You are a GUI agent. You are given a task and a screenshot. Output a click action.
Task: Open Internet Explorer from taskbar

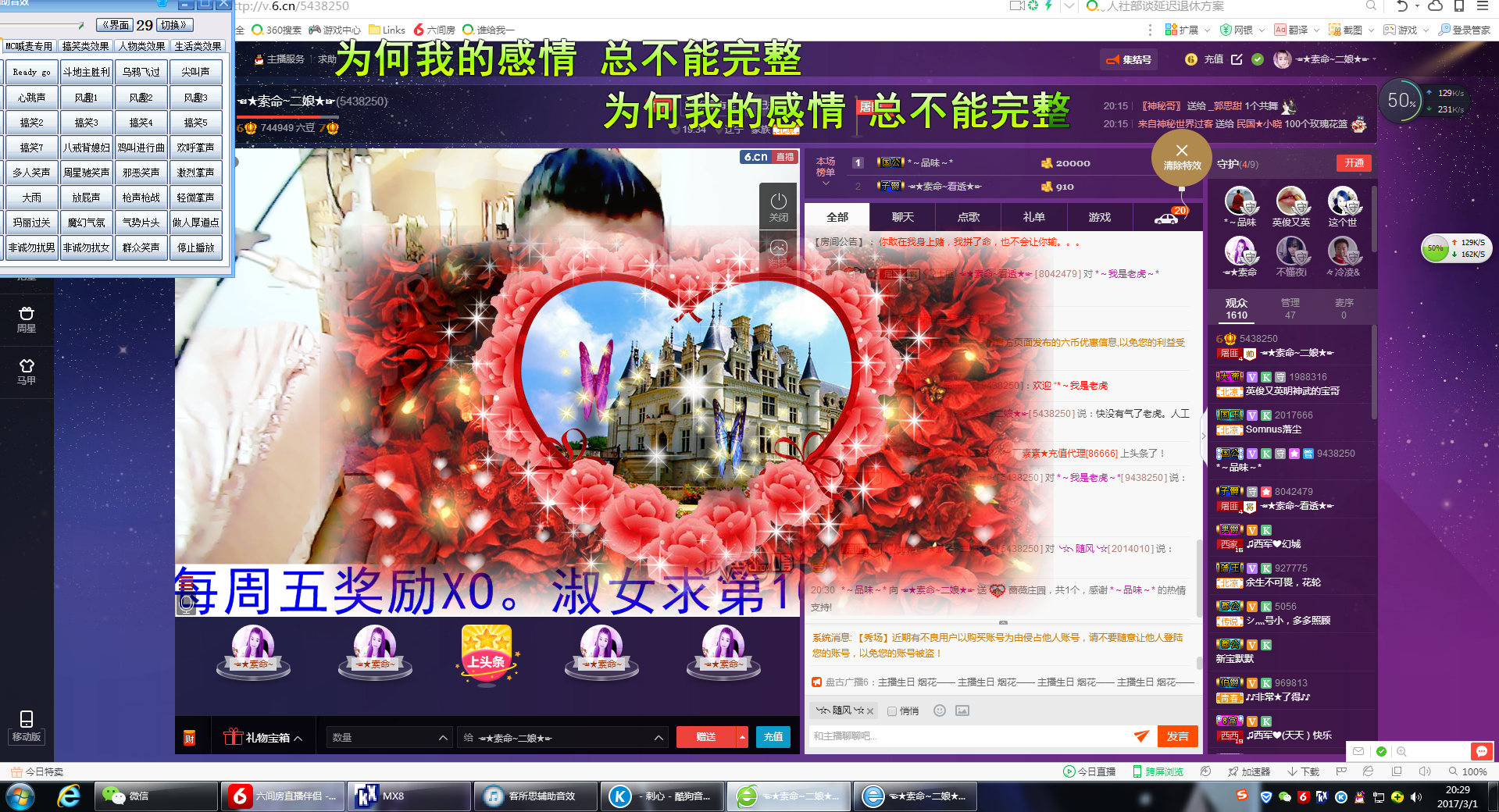pyautogui.click(x=69, y=796)
